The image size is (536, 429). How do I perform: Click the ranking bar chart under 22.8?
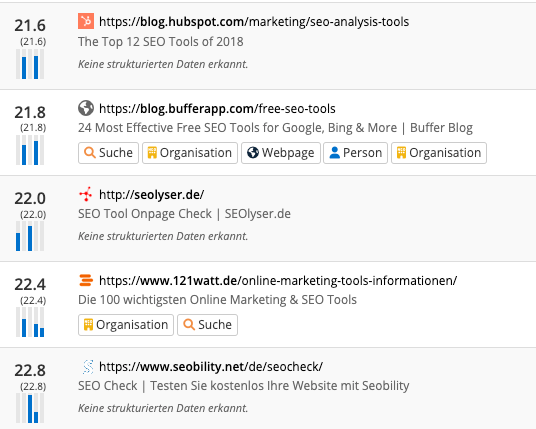pos(30,408)
